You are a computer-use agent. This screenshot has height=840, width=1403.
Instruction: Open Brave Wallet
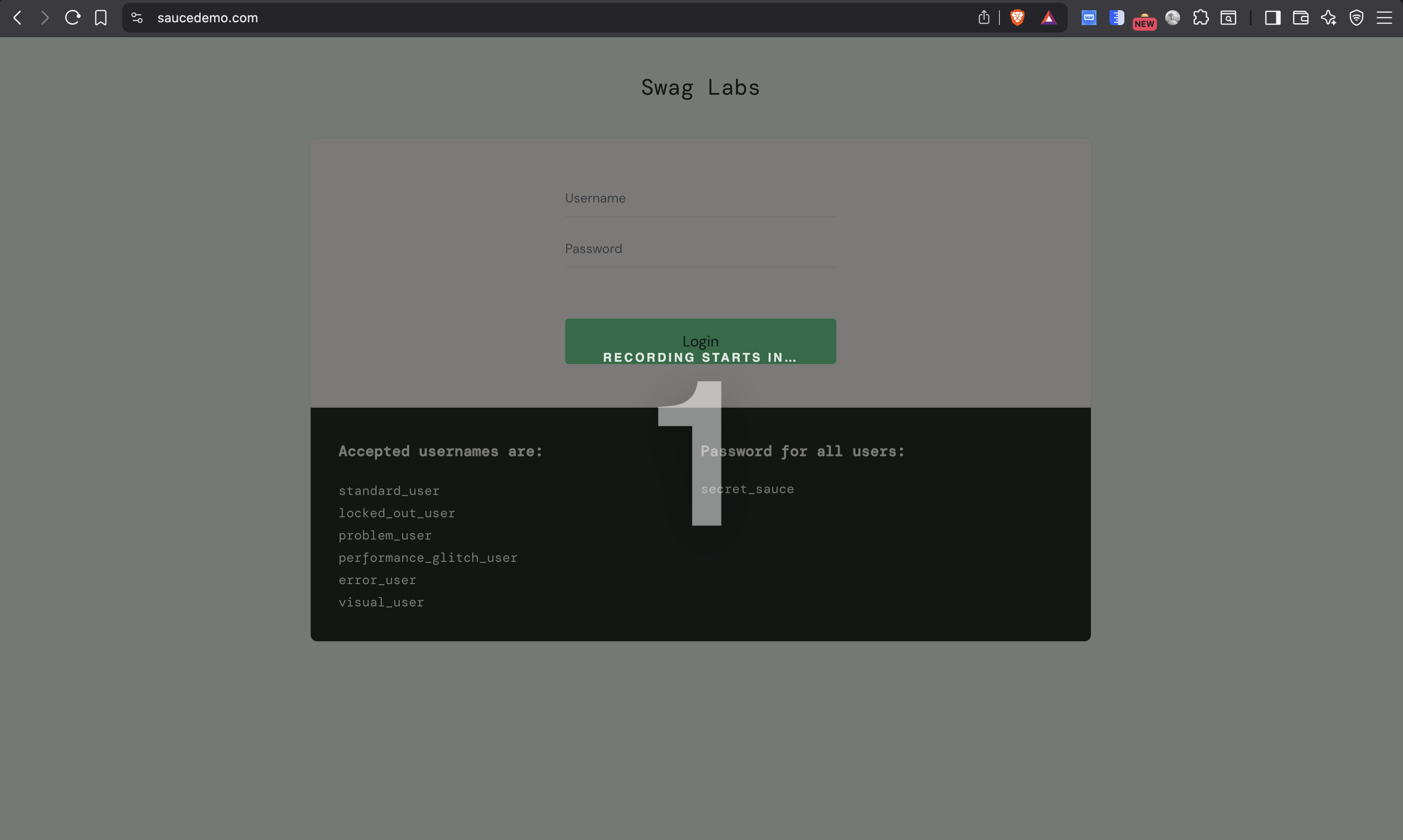point(1300,18)
